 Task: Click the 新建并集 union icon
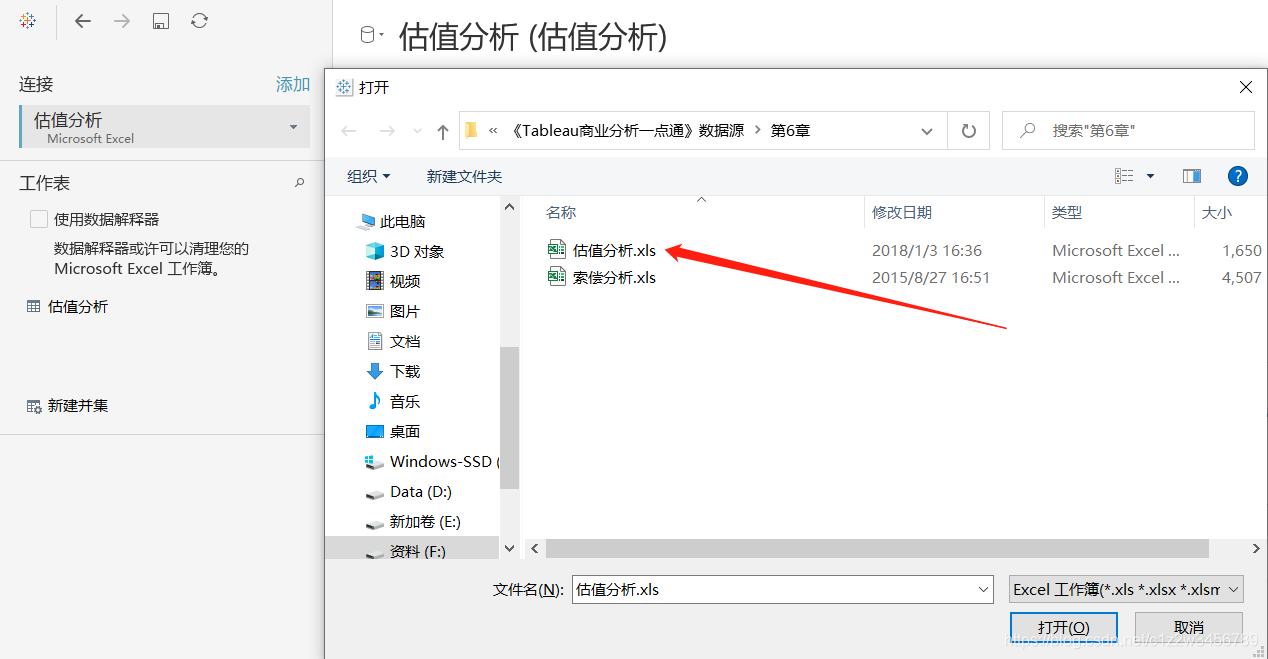tap(34, 406)
